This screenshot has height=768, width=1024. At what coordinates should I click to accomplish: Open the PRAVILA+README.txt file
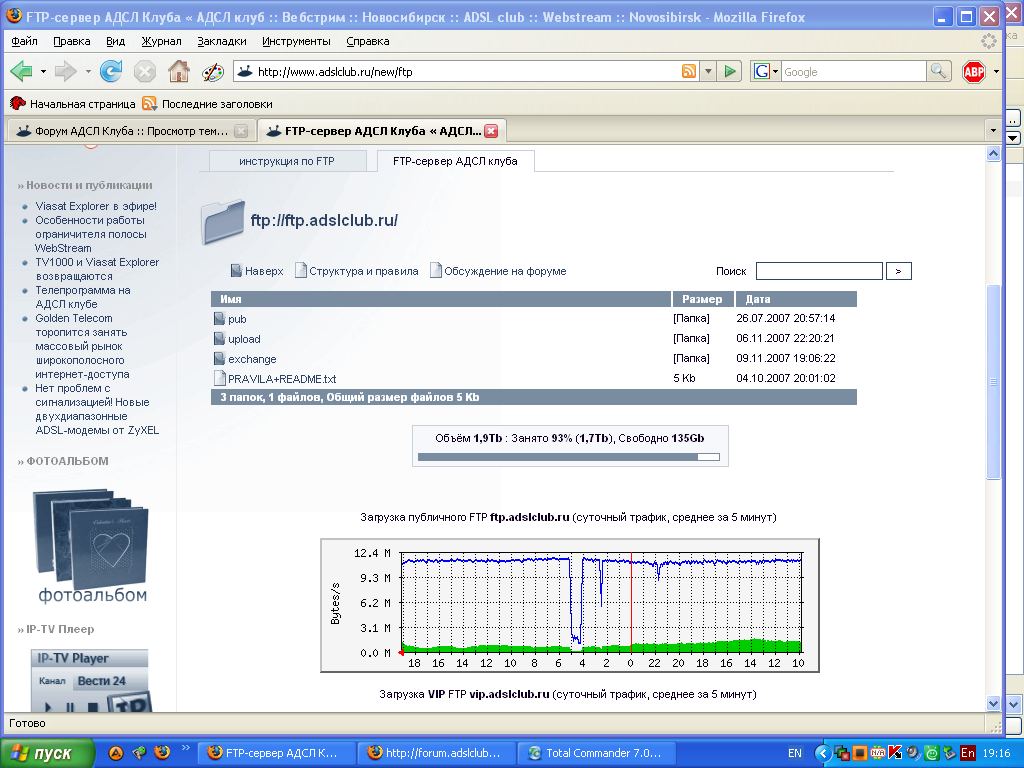[x=282, y=379]
